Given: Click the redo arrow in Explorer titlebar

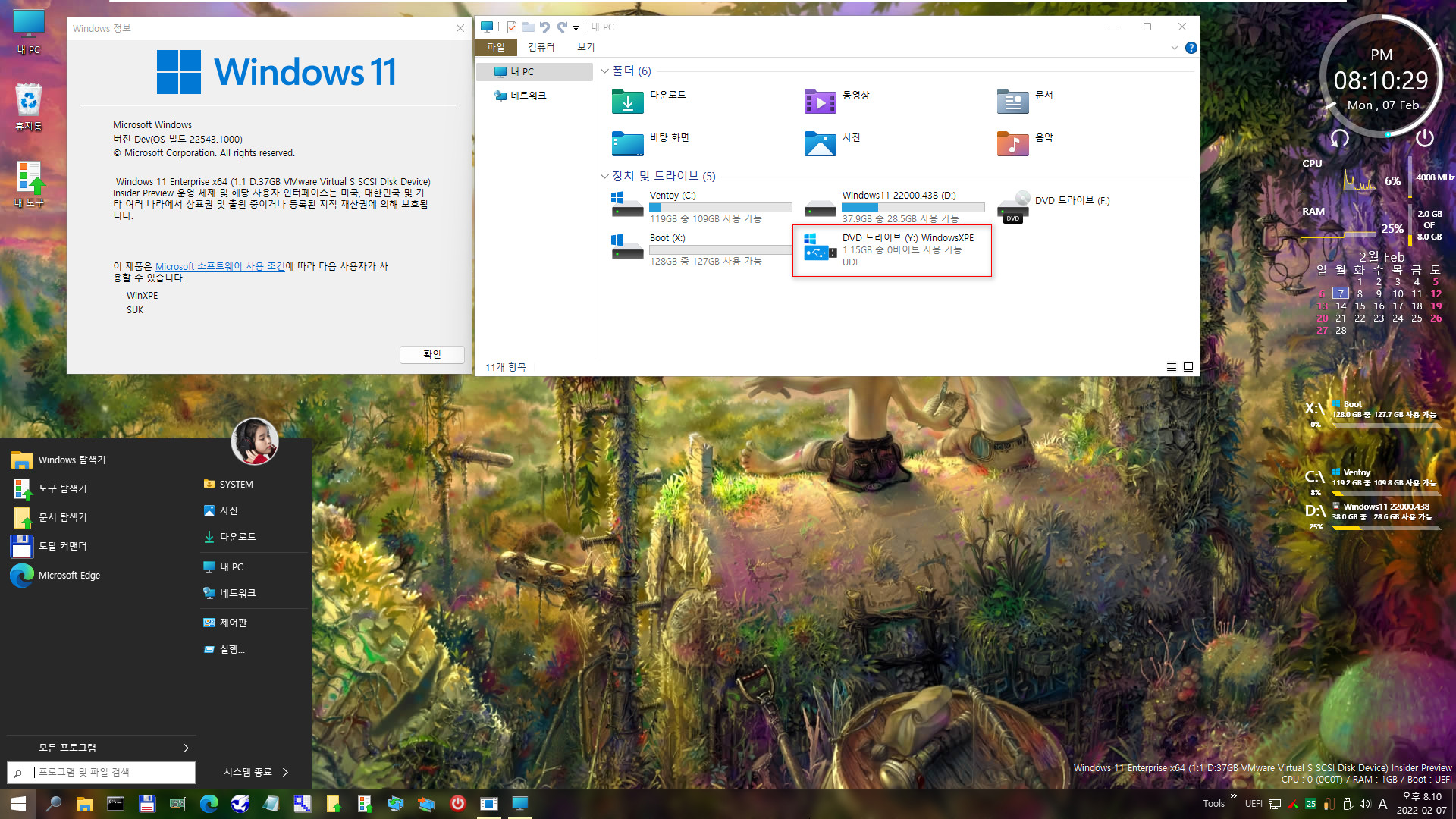Looking at the screenshot, I should coord(562,27).
